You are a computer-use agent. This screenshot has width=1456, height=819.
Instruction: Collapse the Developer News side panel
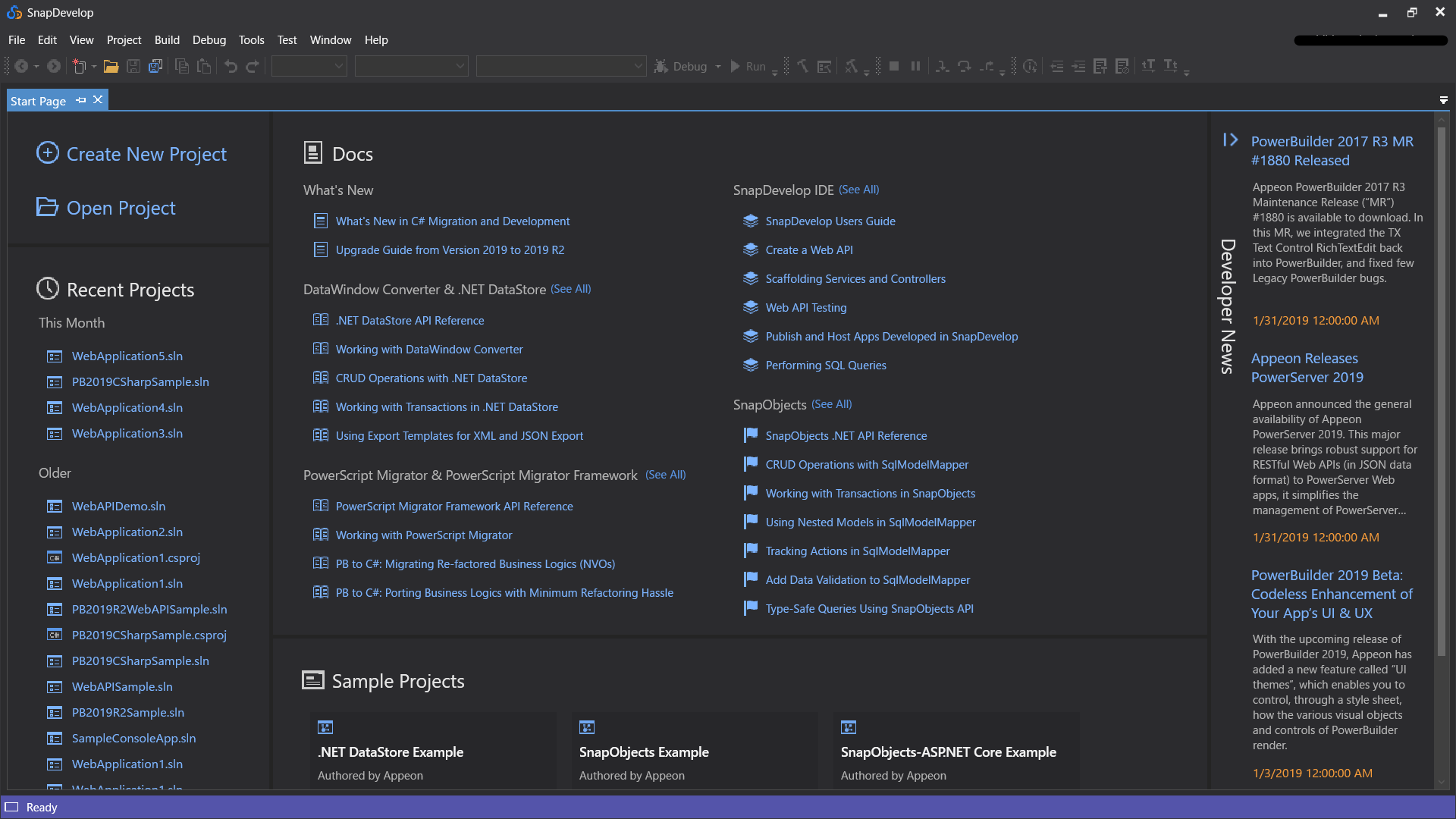coord(1229,140)
